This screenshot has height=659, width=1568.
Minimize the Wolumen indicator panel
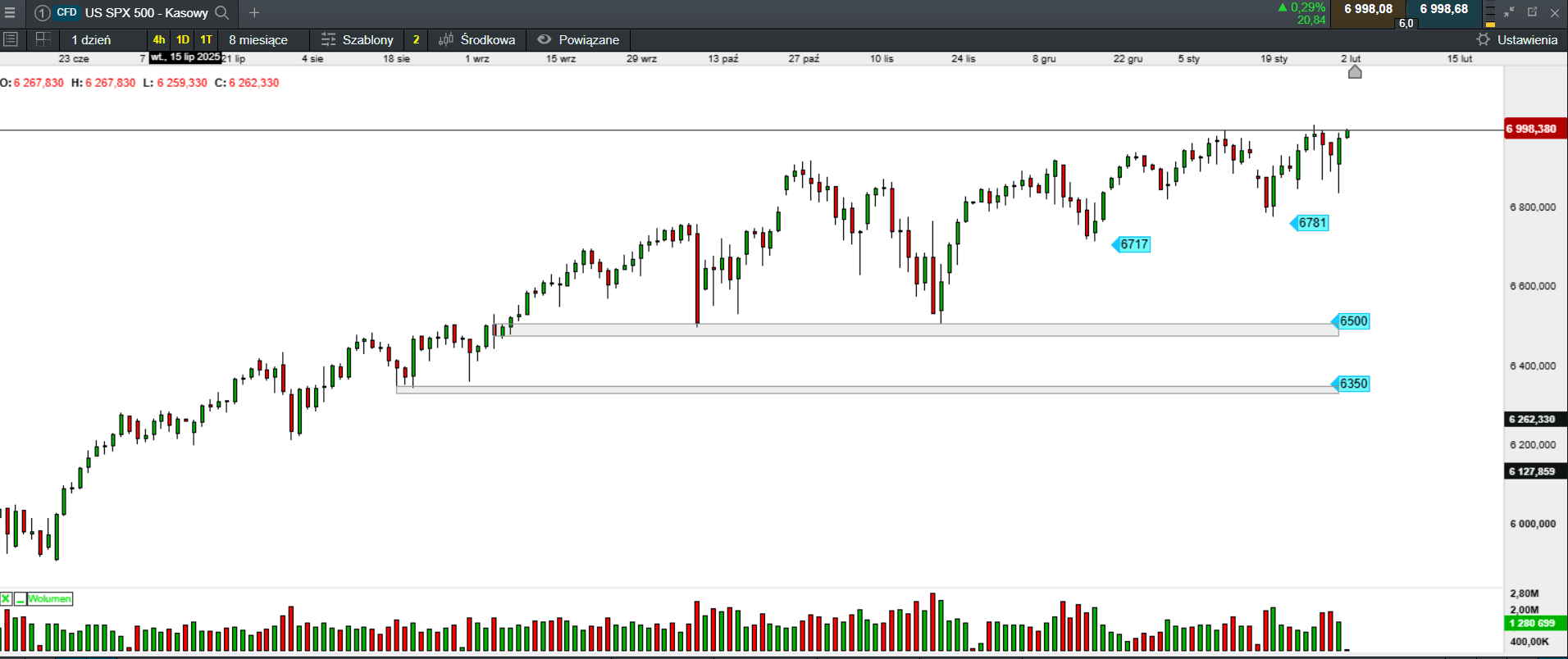point(20,599)
